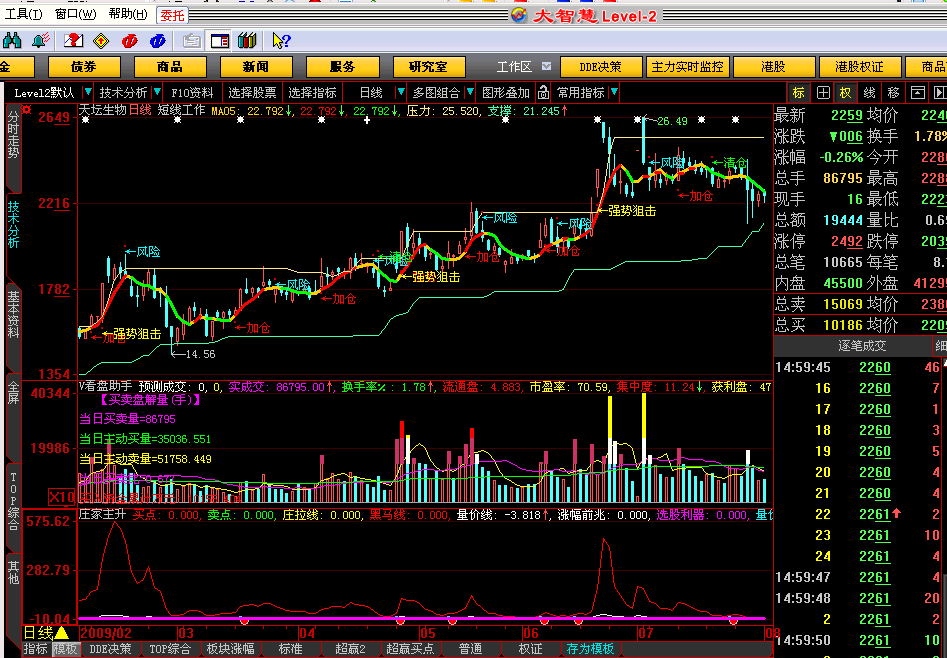Click 选择指标 in chart toolbar
Image resolution: width=947 pixels, height=658 pixels.
(312, 92)
